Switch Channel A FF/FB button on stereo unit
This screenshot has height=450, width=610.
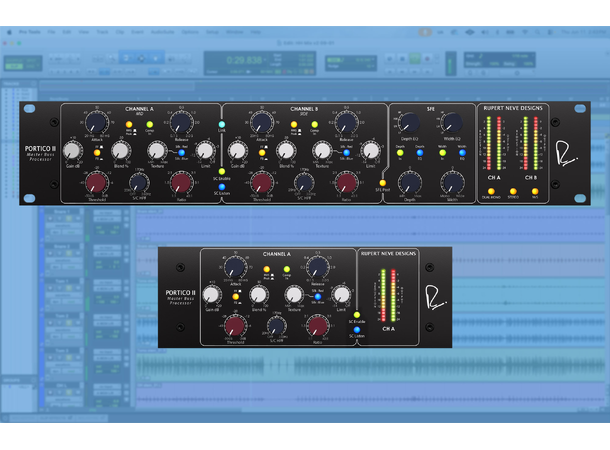97,153
